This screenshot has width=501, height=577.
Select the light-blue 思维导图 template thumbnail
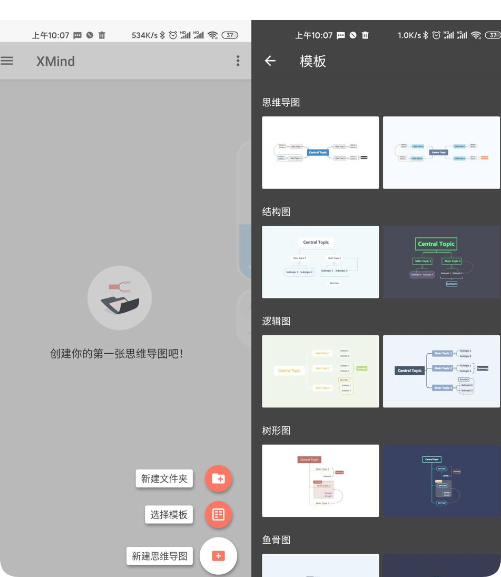(441, 152)
